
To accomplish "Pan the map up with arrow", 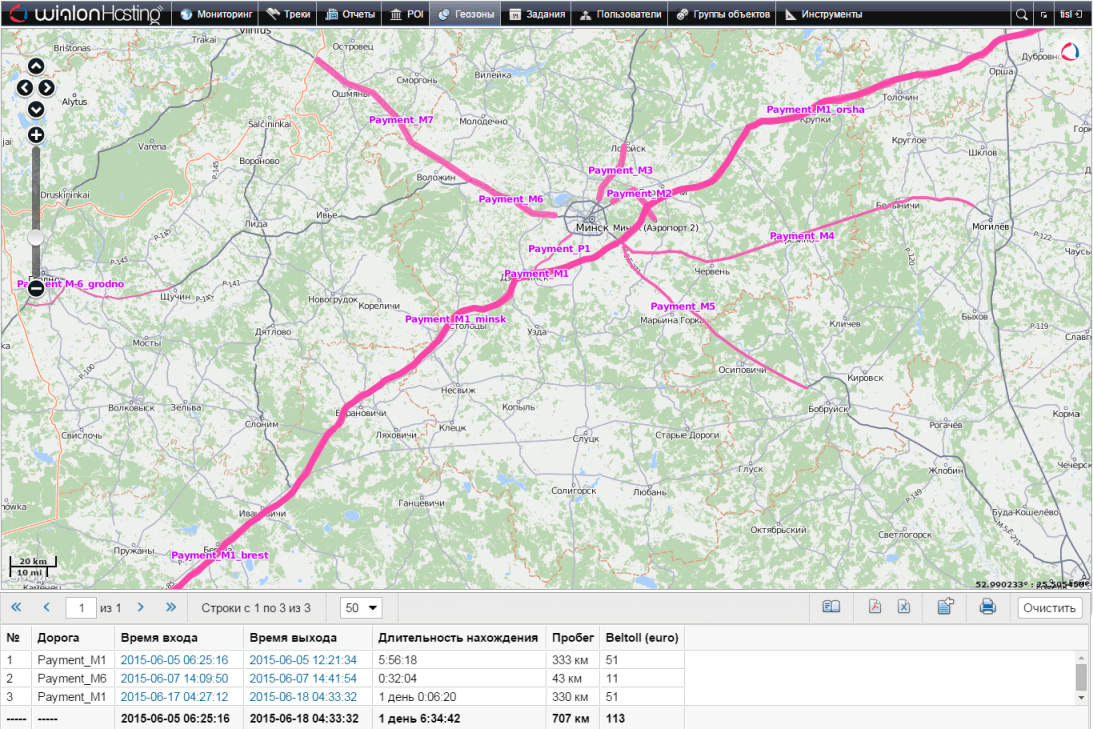I will [36, 67].
